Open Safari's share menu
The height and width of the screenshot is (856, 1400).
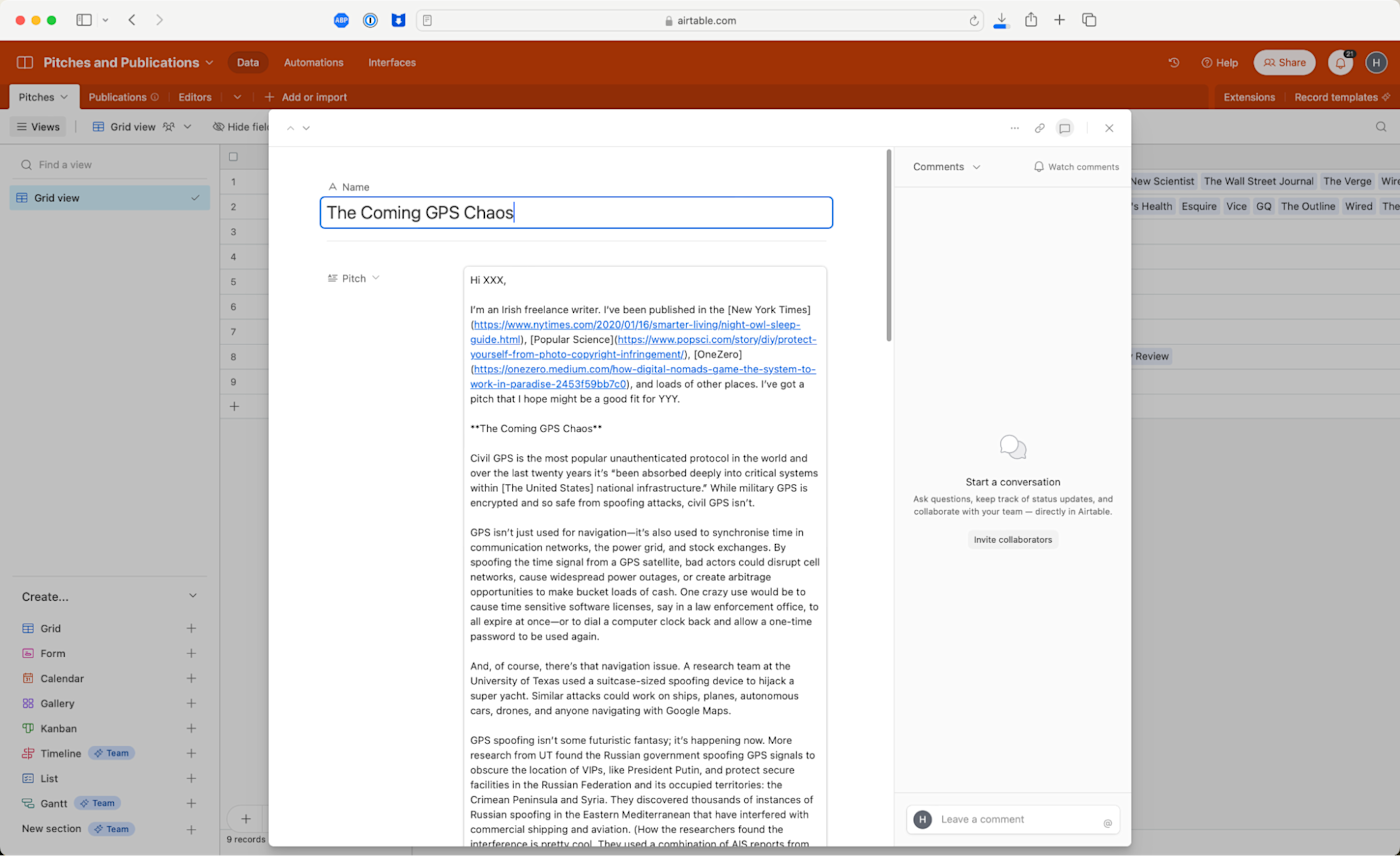coord(1031,20)
